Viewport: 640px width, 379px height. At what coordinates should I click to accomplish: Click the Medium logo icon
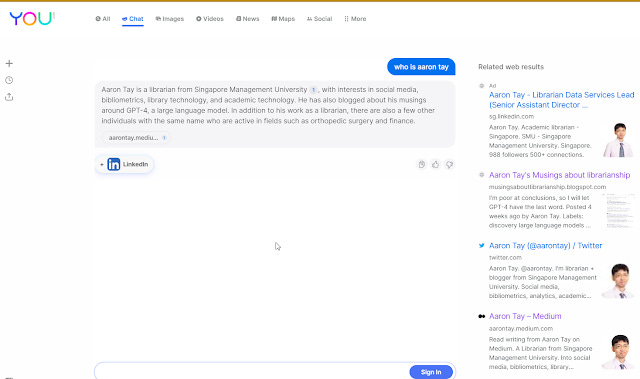(x=482, y=316)
